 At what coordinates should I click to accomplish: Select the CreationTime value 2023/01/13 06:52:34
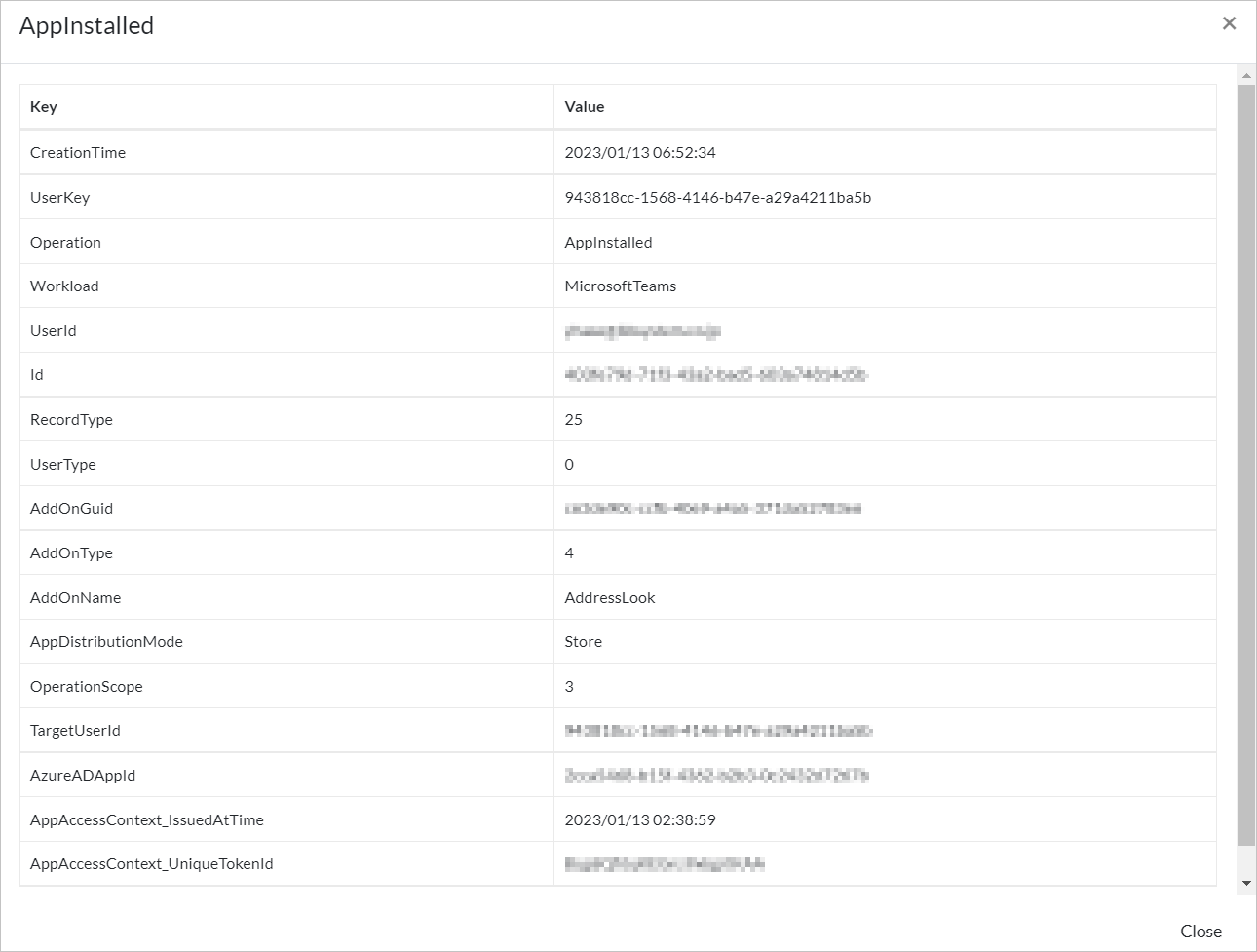(x=640, y=153)
